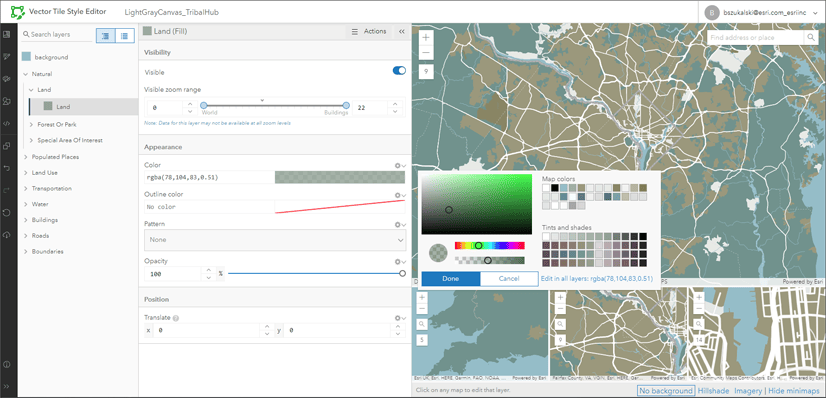Toggle the Visible switch off
826x398 pixels.
[x=399, y=71]
